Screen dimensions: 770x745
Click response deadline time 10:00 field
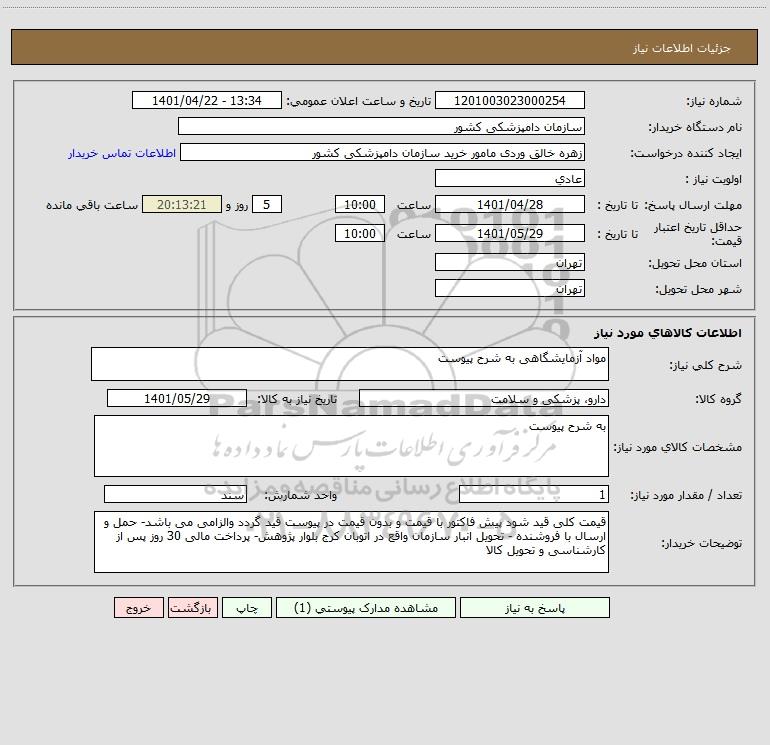[359, 204]
